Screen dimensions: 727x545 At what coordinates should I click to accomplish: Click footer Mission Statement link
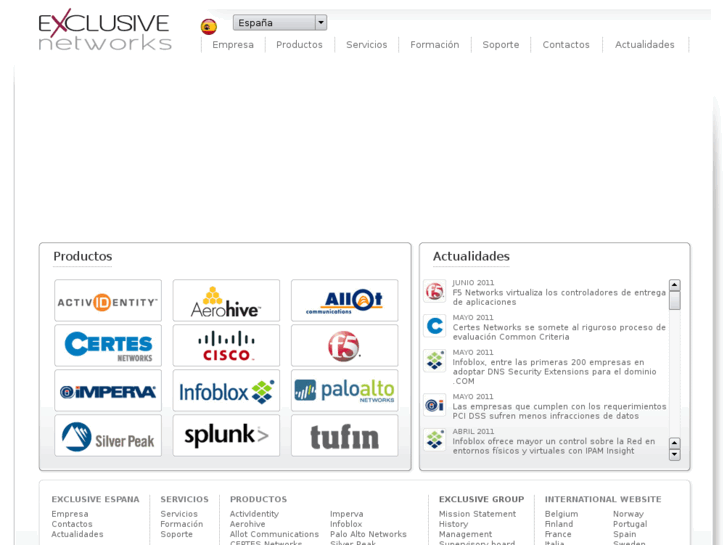[x=478, y=514]
